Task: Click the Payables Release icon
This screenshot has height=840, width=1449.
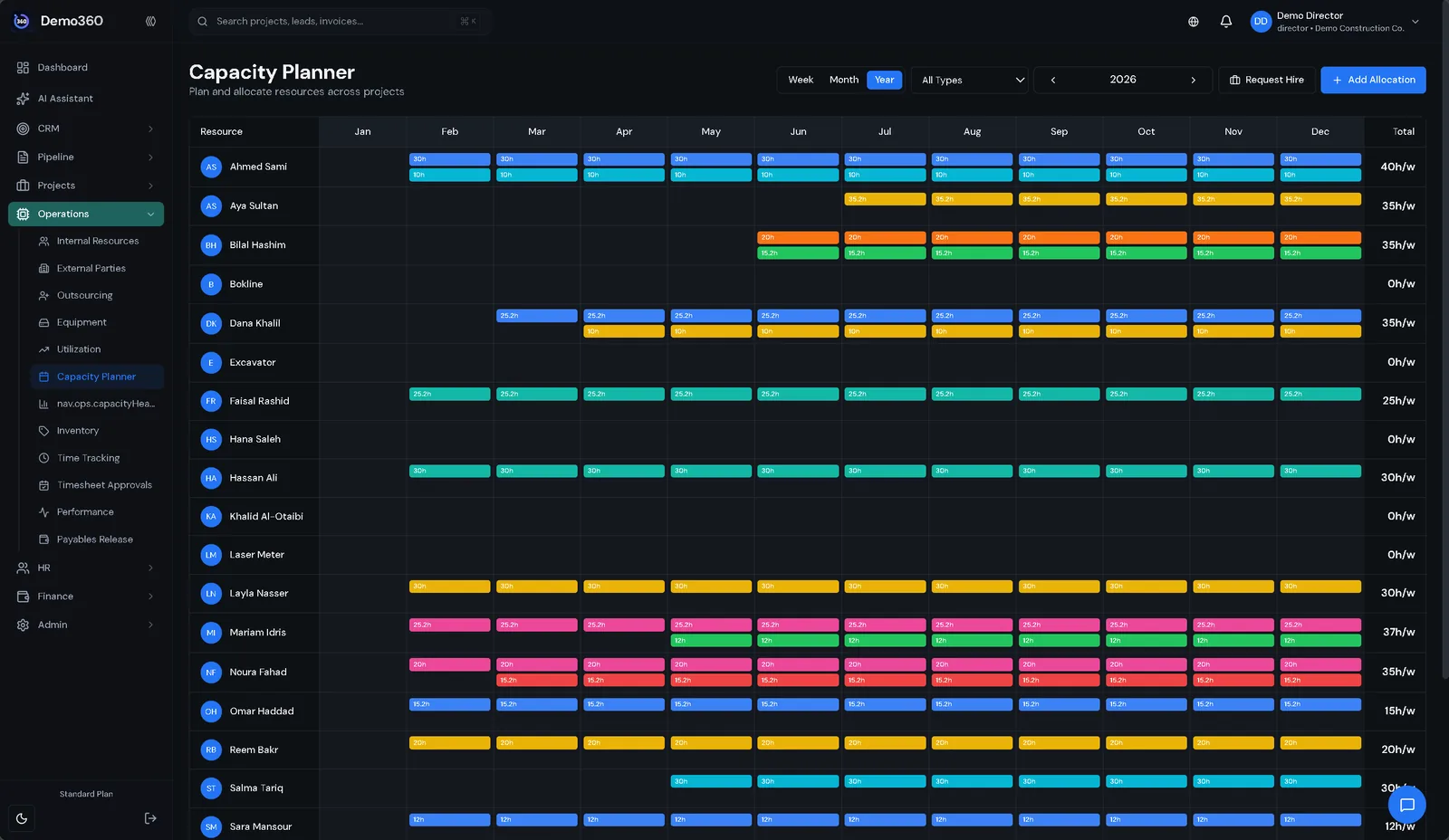Action: pyautogui.click(x=43, y=539)
